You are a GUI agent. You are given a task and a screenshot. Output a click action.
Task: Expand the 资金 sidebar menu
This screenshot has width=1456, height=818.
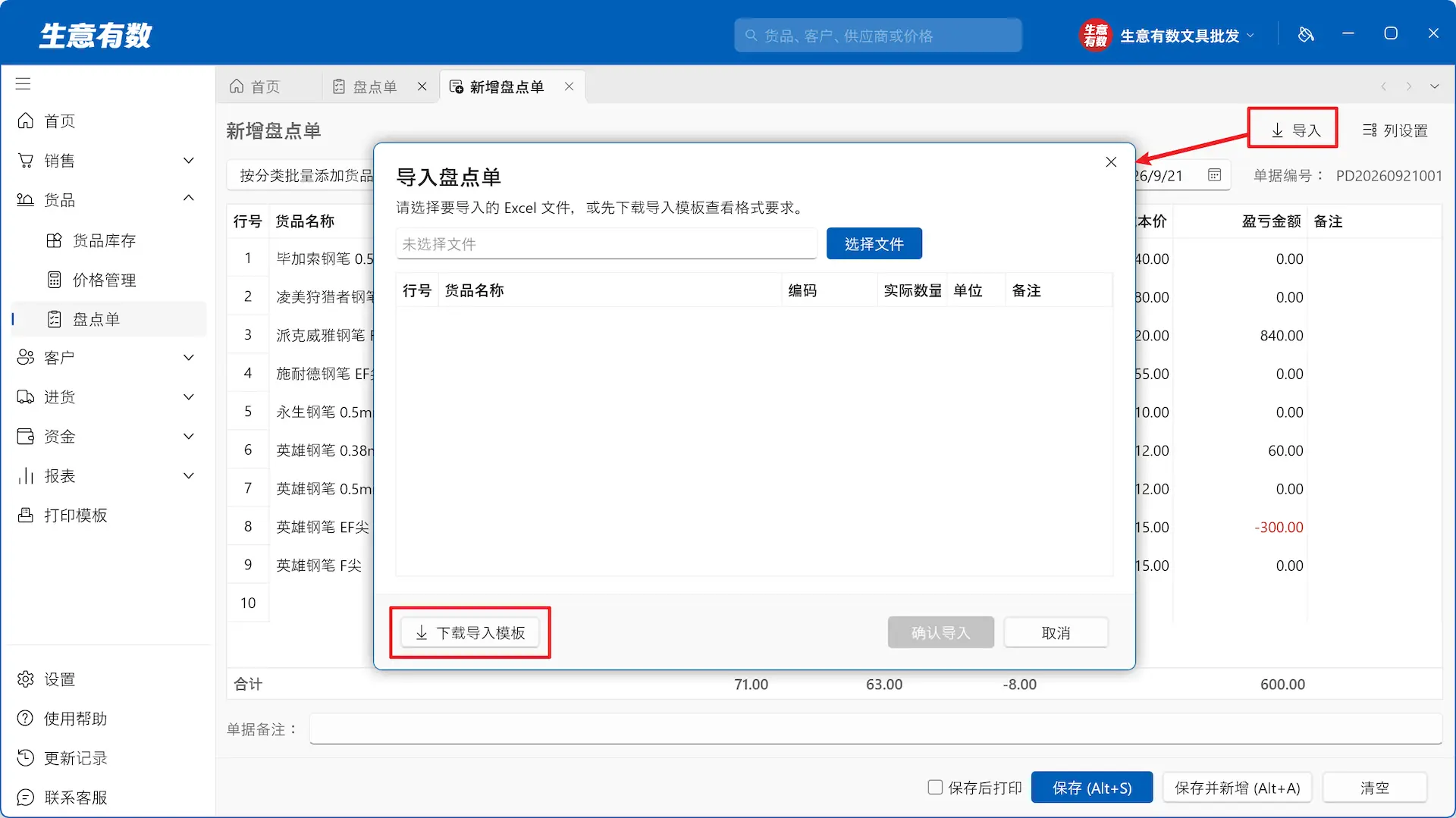[x=189, y=437]
